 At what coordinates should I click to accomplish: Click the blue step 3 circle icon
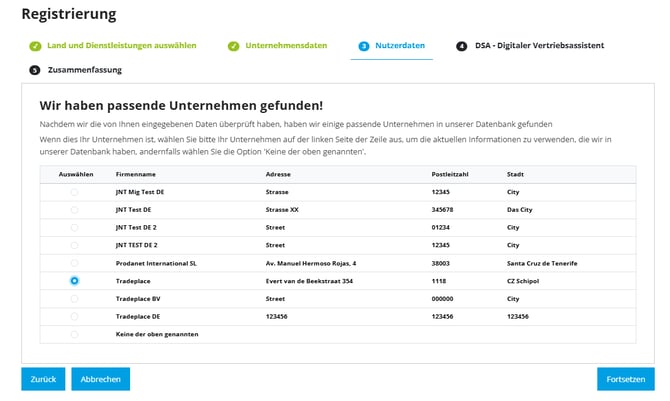pyautogui.click(x=364, y=46)
